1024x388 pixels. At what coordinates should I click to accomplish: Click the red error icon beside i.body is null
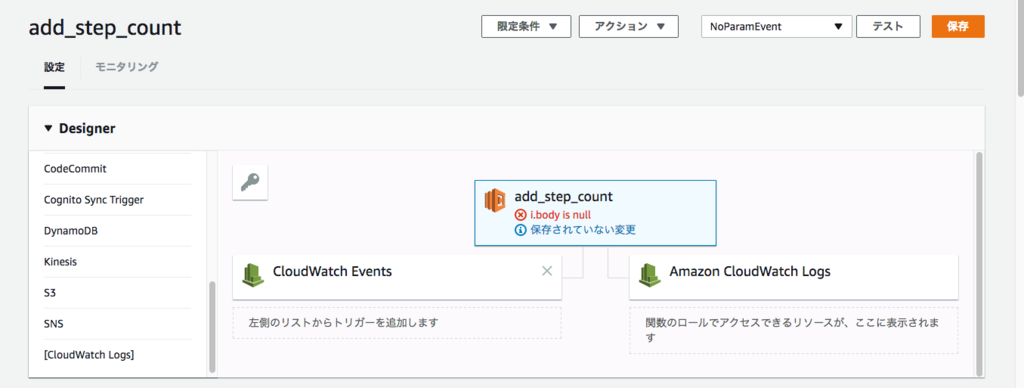[x=520, y=214]
